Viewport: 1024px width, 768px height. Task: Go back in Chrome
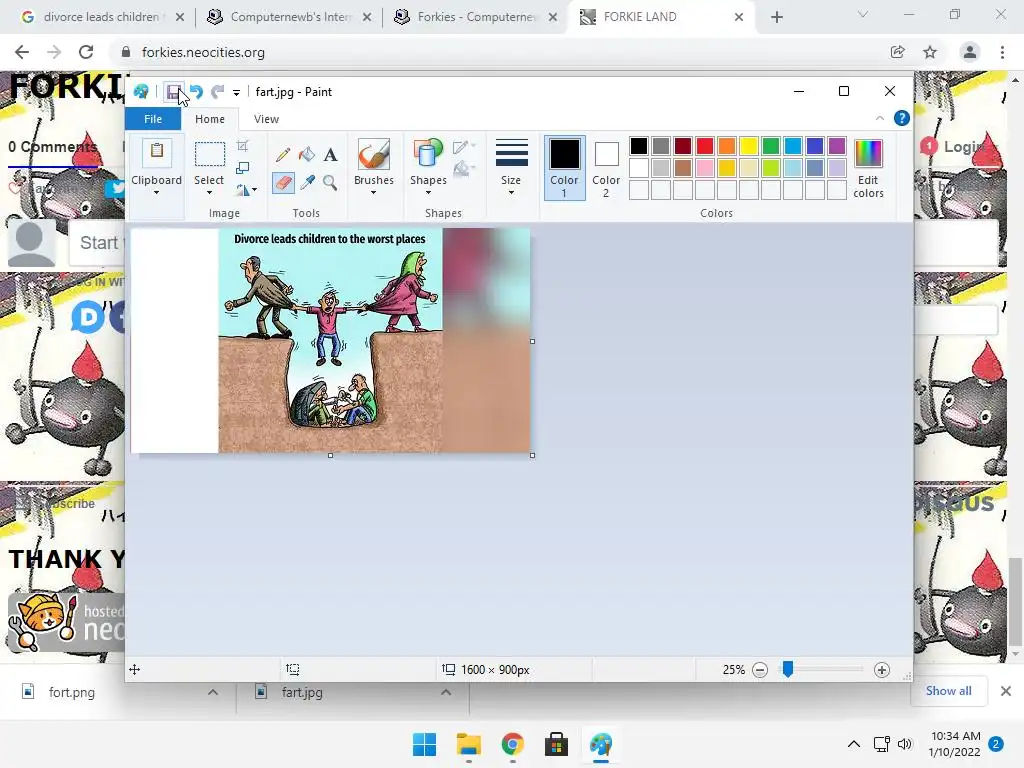click(x=22, y=52)
